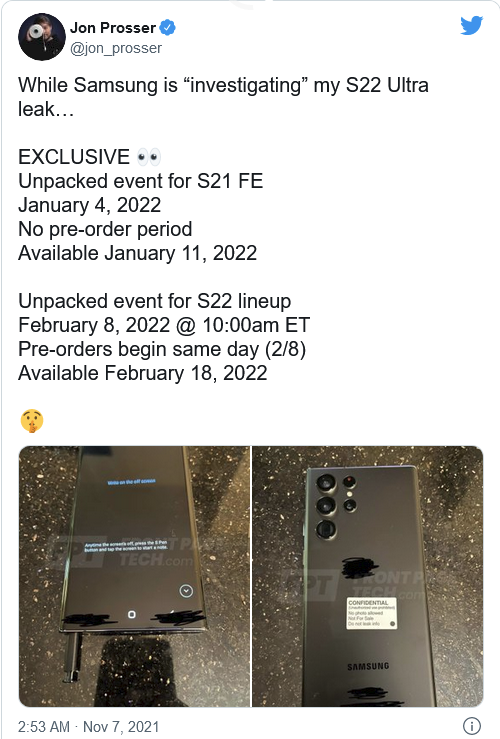Tap the home button icon on phone screen
The image size is (500, 739).
[x=132, y=614]
